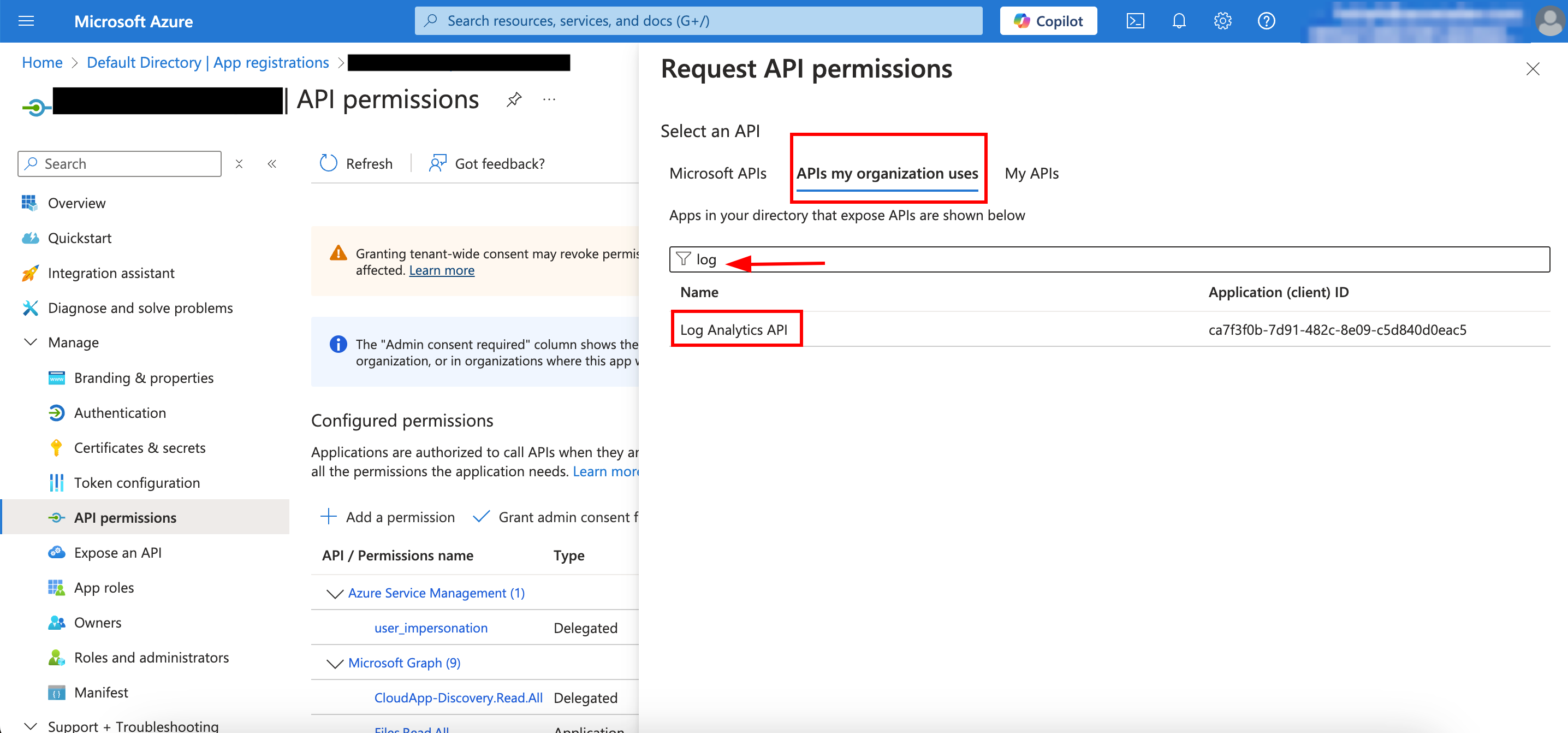The width and height of the screenshot is (1568, 733).
Task: Open the account avatar menu
Action: pos(1550,21)
